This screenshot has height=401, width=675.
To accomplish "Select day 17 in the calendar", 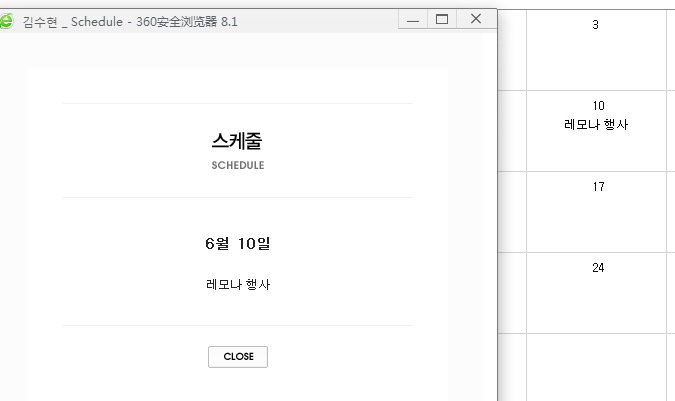I will coord(598,187).
